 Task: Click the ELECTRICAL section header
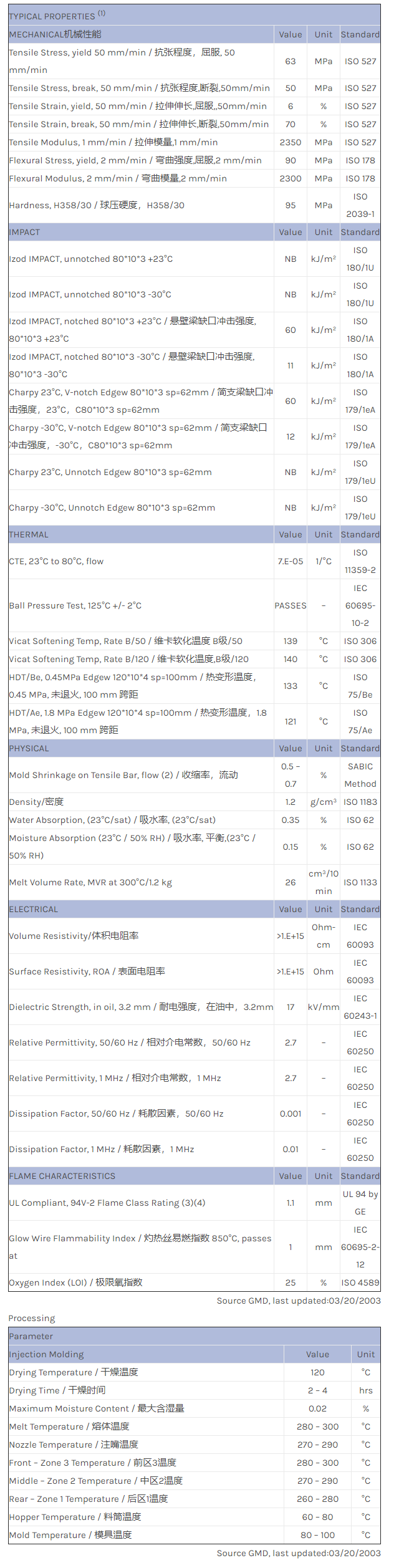[33, 909]
